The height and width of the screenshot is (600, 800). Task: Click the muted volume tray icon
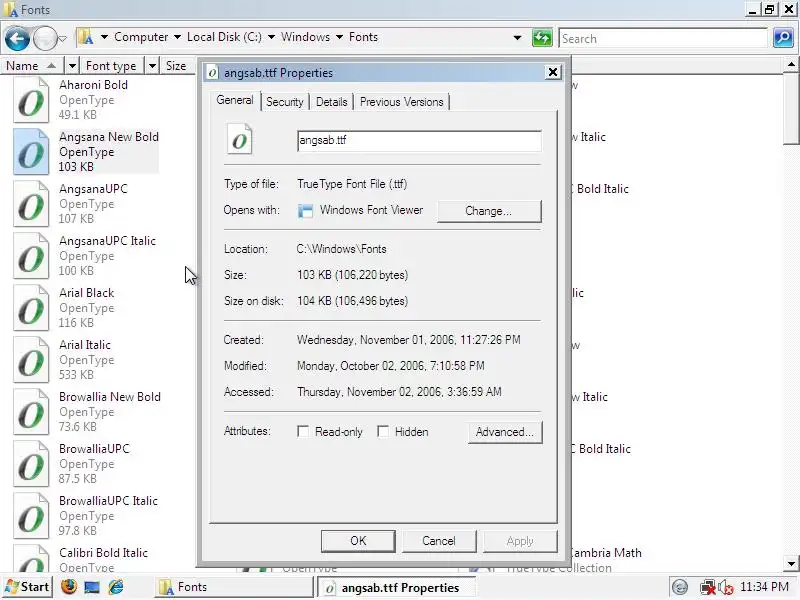coord(726,588)
